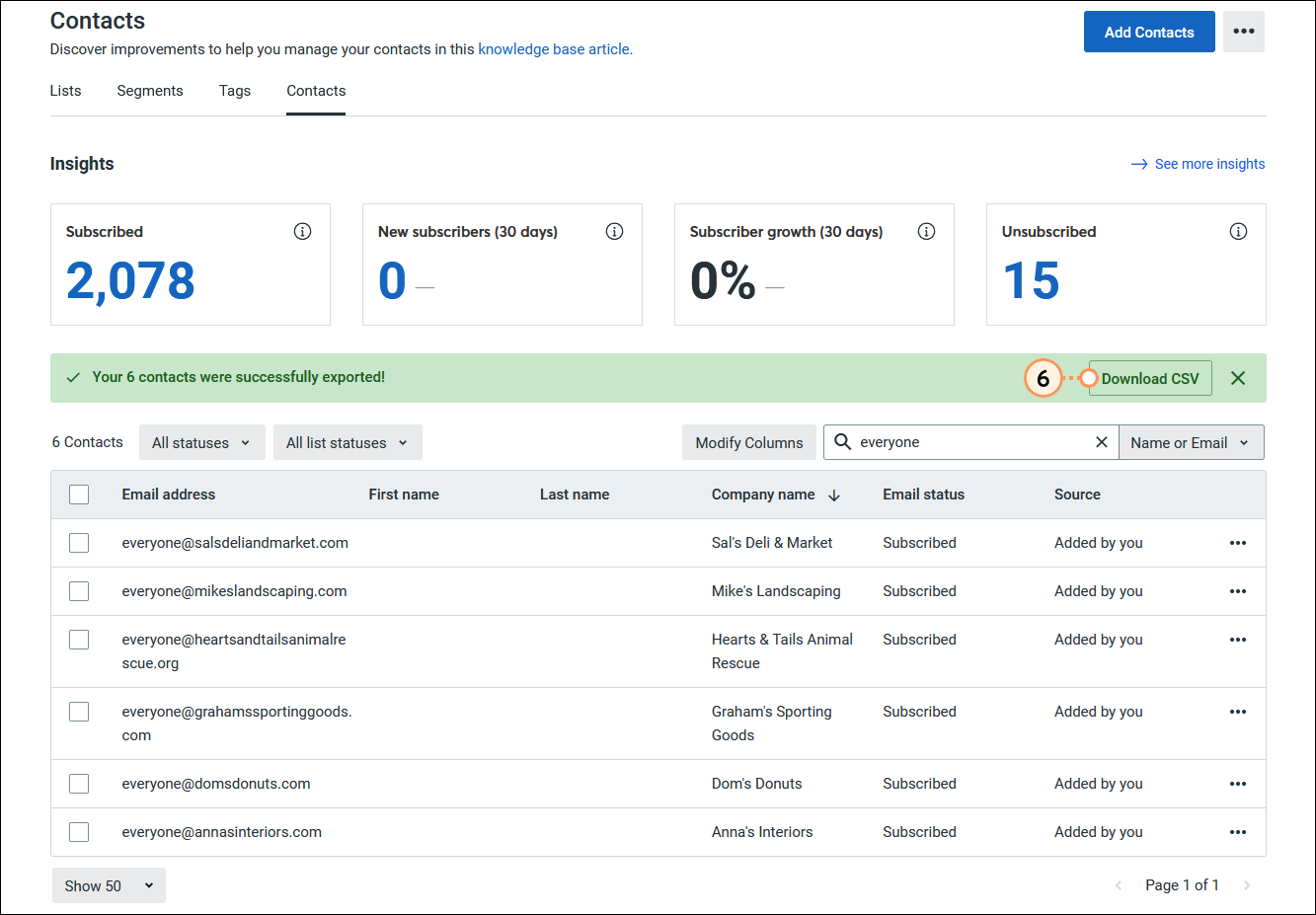
Task: Go to the previous page arrow
Action: (1119, 885)
